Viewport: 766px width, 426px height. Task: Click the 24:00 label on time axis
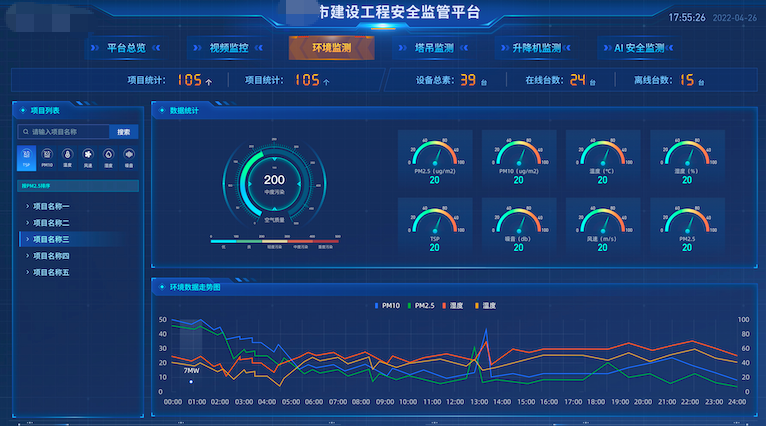tap(737, 402)
